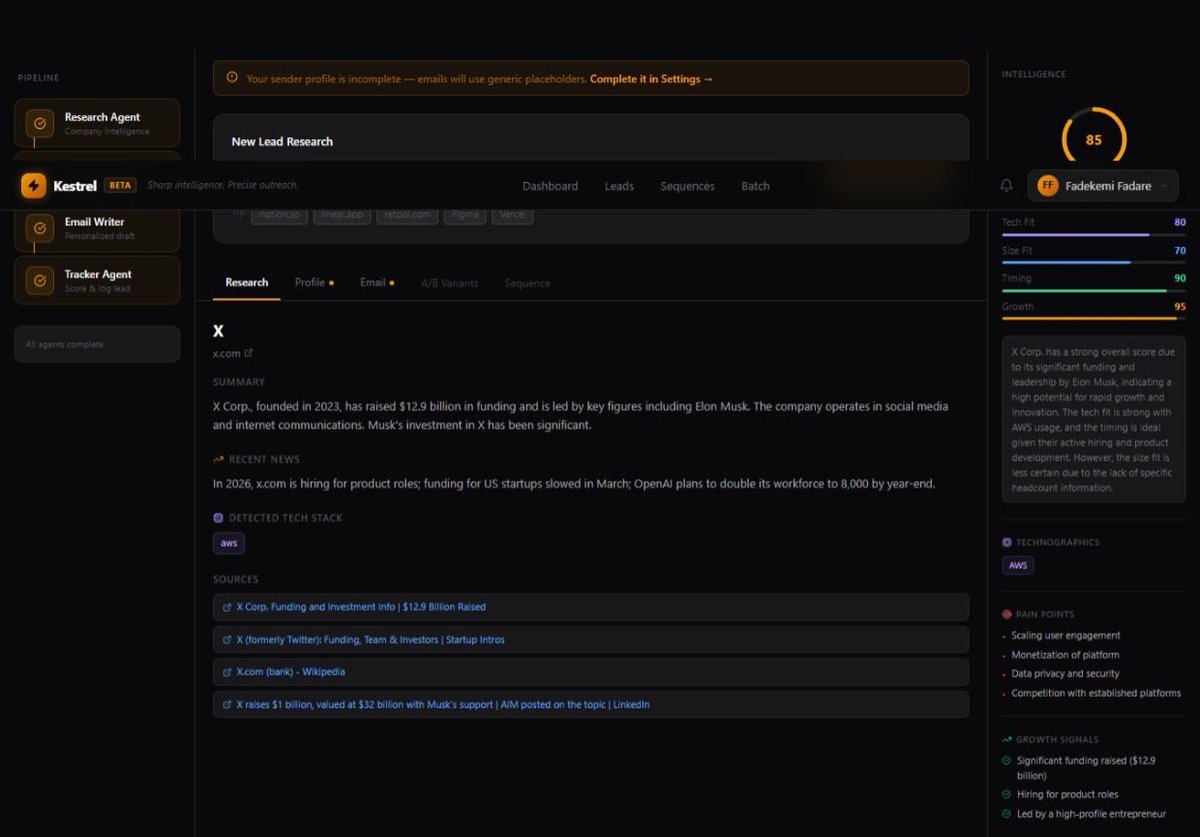Select the Email Writer pipeline step

click(x=97, y=228)
